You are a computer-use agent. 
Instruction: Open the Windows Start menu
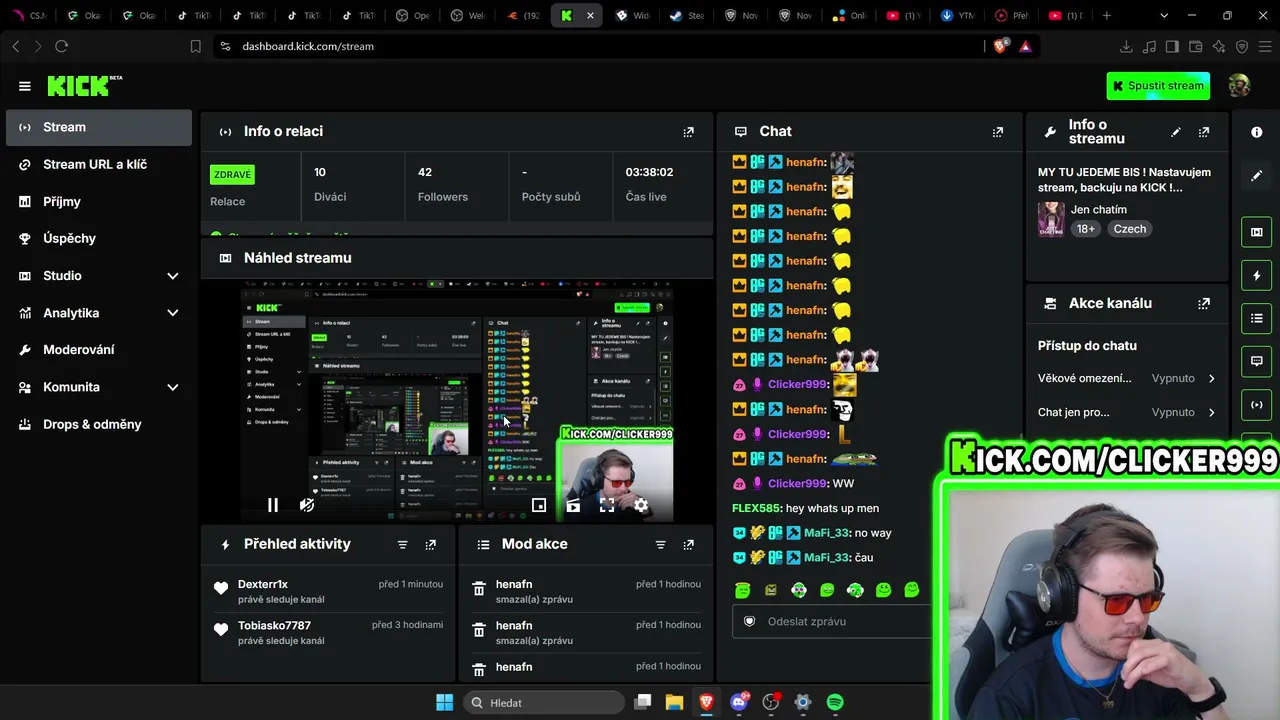tap(444, 703)
